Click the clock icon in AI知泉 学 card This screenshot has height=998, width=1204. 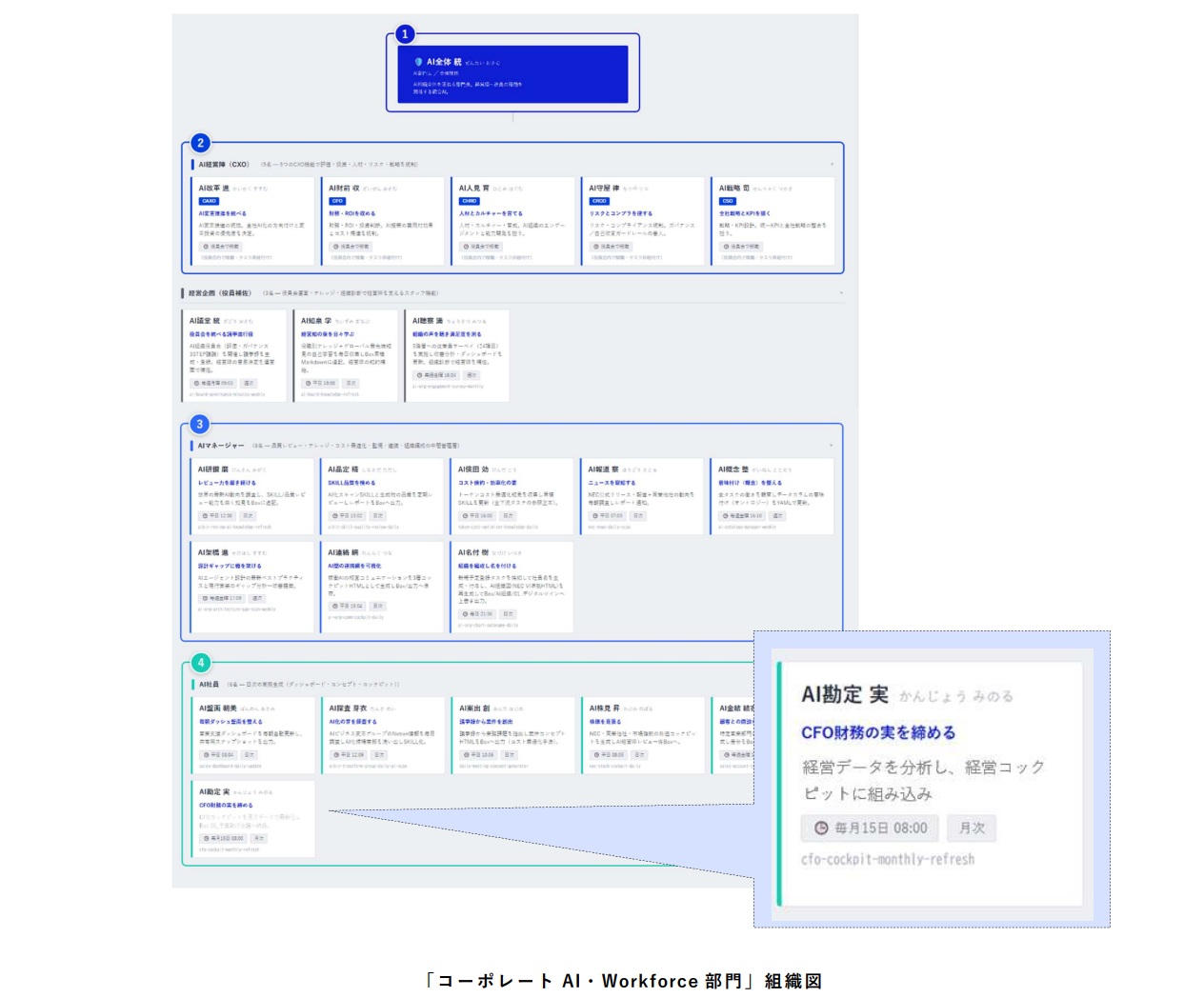[x=308, y=383]
